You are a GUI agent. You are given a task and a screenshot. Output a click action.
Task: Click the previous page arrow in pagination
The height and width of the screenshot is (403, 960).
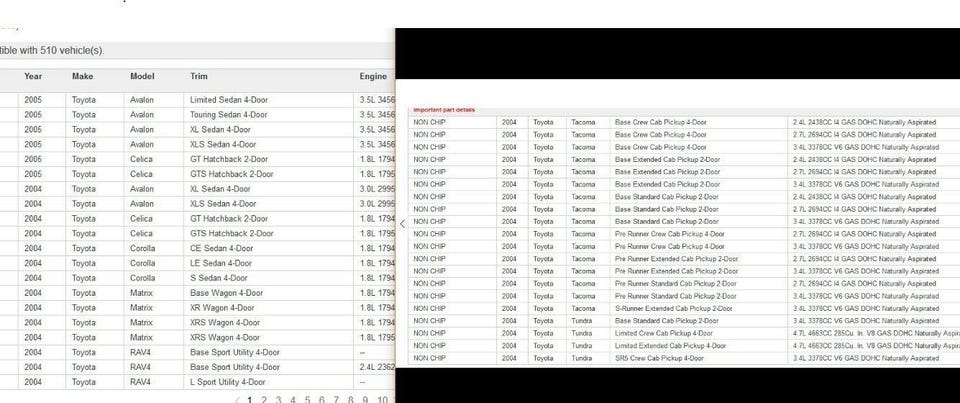coord(238,400)
